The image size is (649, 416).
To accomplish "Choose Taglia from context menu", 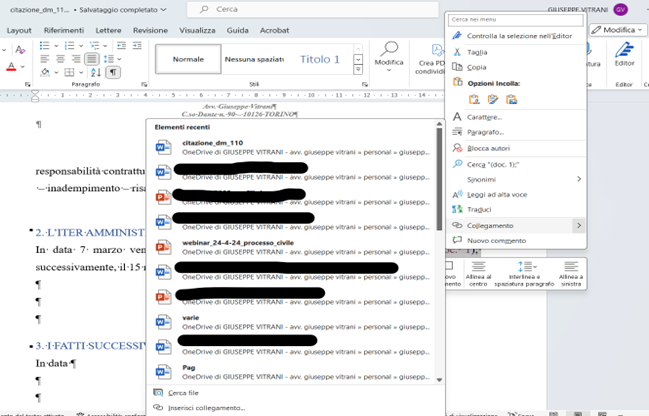I will pos(517,52).
